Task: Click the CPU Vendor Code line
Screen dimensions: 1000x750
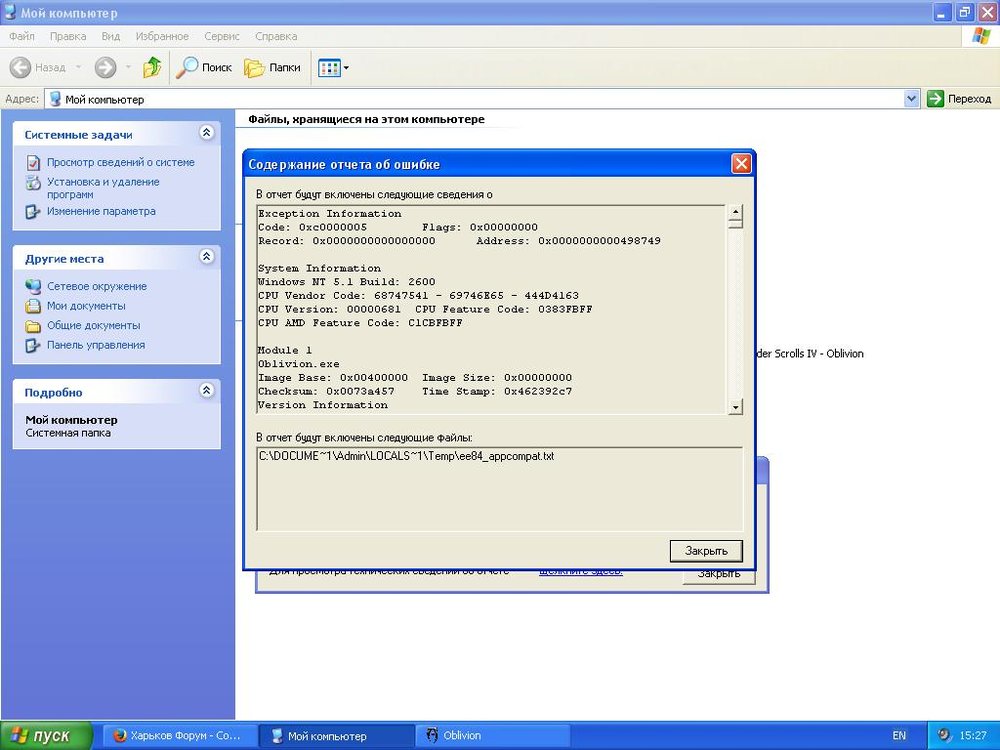Action: tap(418, 296)
